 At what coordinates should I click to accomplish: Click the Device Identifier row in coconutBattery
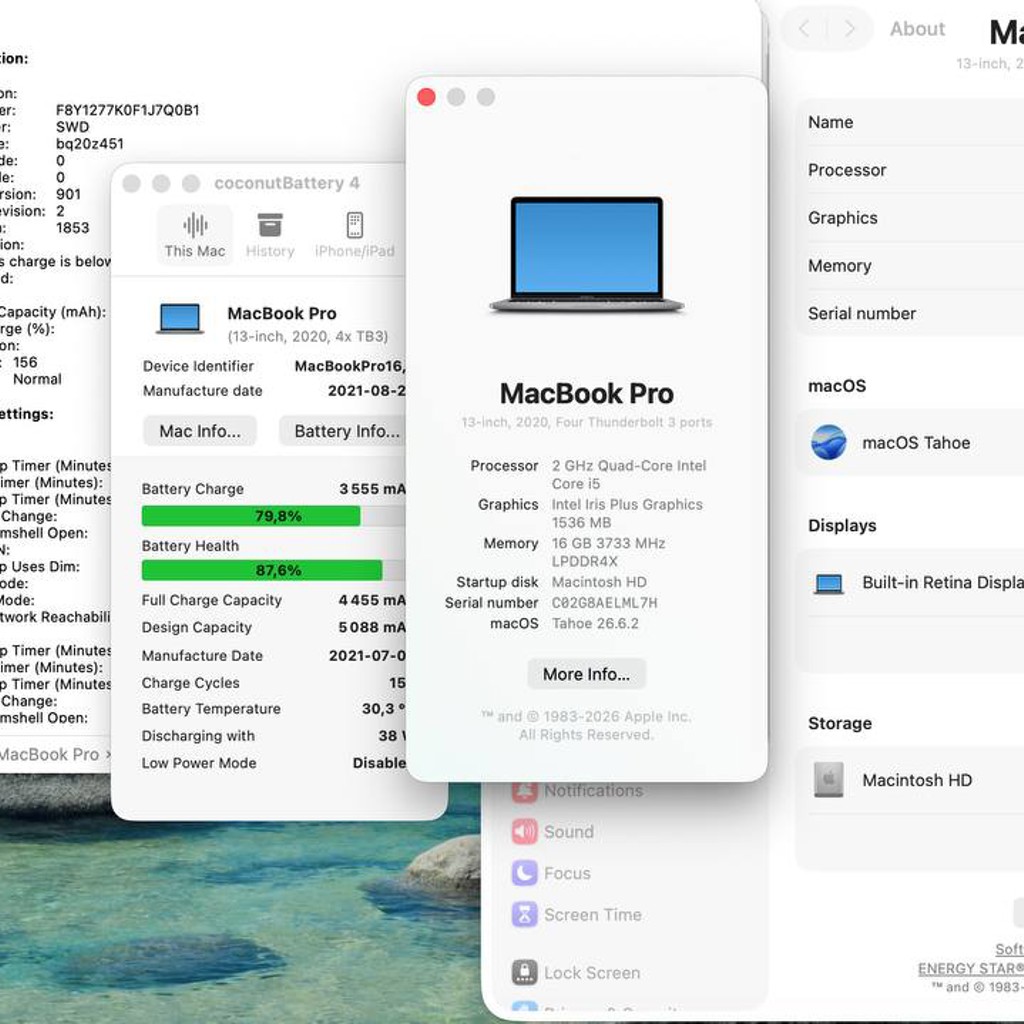pos(274,366)
